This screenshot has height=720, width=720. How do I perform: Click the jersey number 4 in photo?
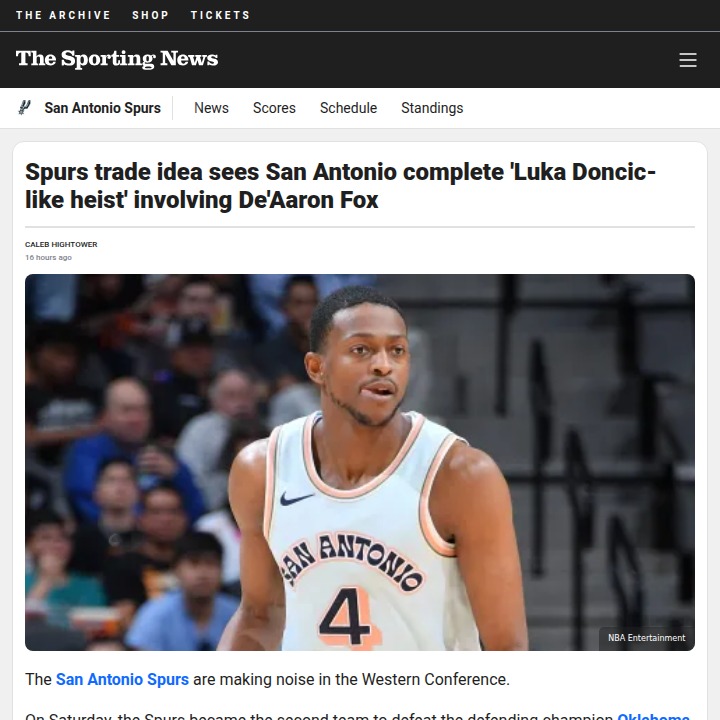[345, 616]
